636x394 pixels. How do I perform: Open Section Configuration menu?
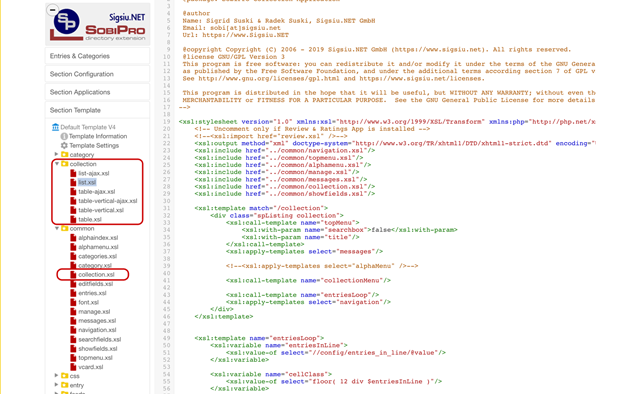click(x=97, y=74)
